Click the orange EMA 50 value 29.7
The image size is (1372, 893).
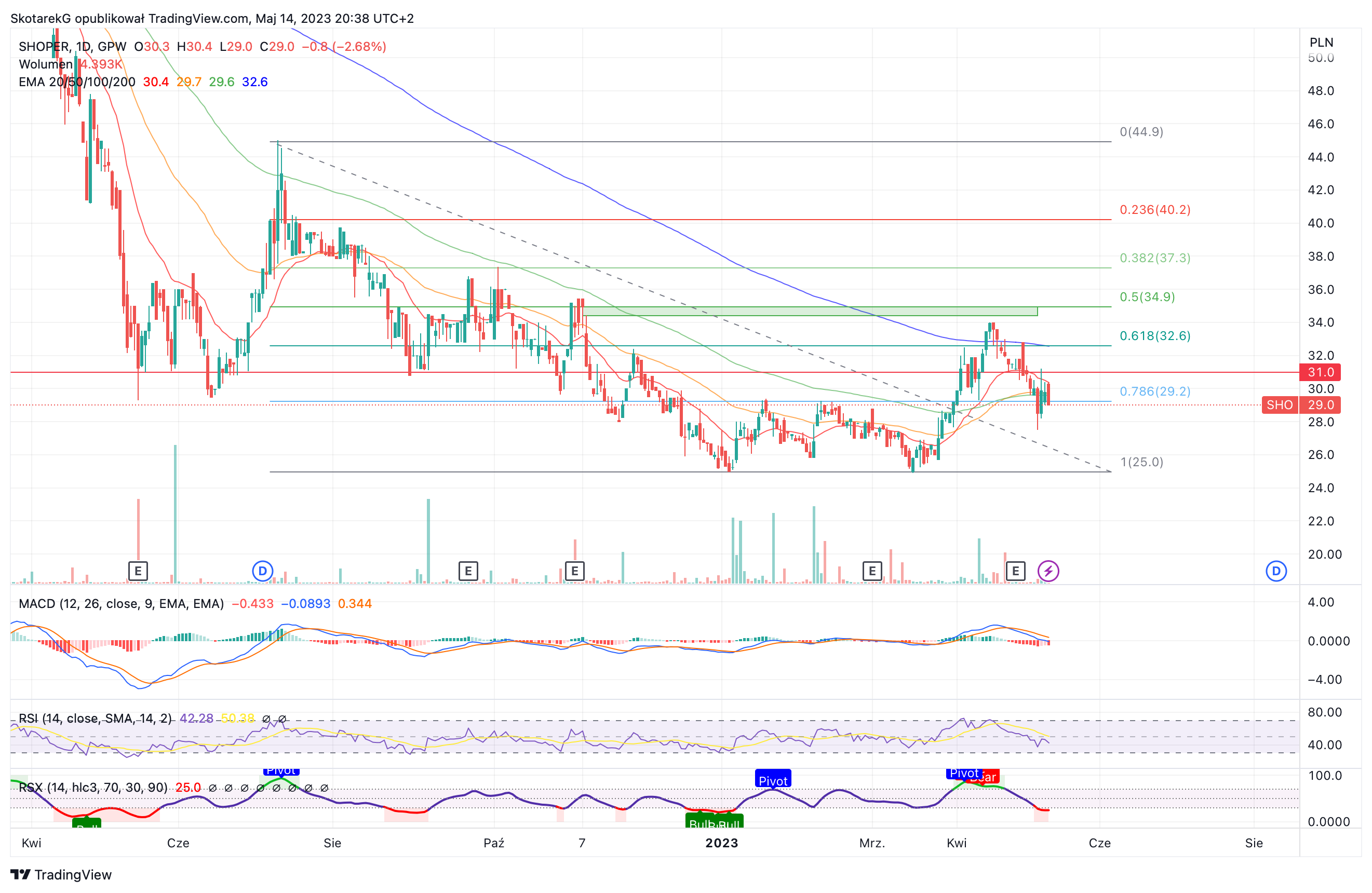[189, 82]
